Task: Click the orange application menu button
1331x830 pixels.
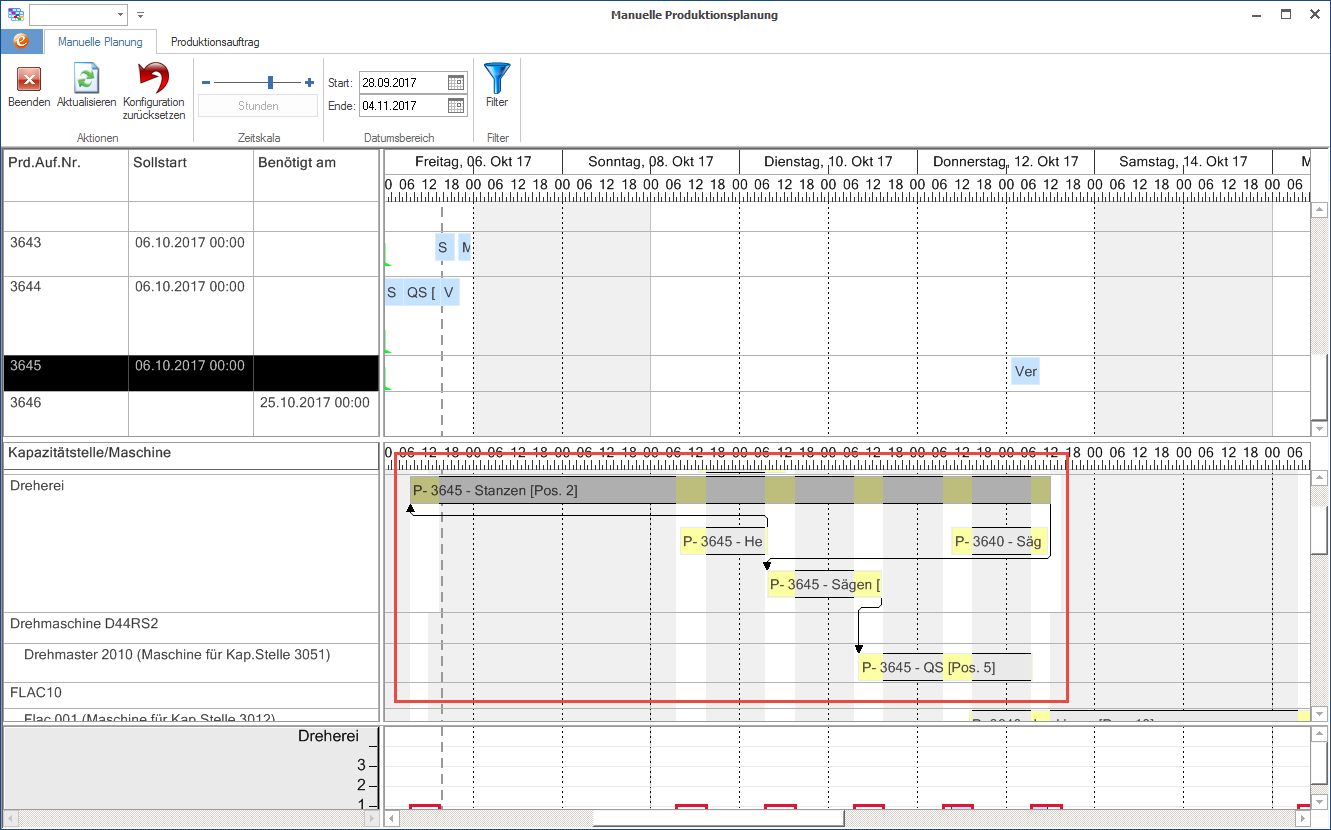Action: tap(21, 42)
